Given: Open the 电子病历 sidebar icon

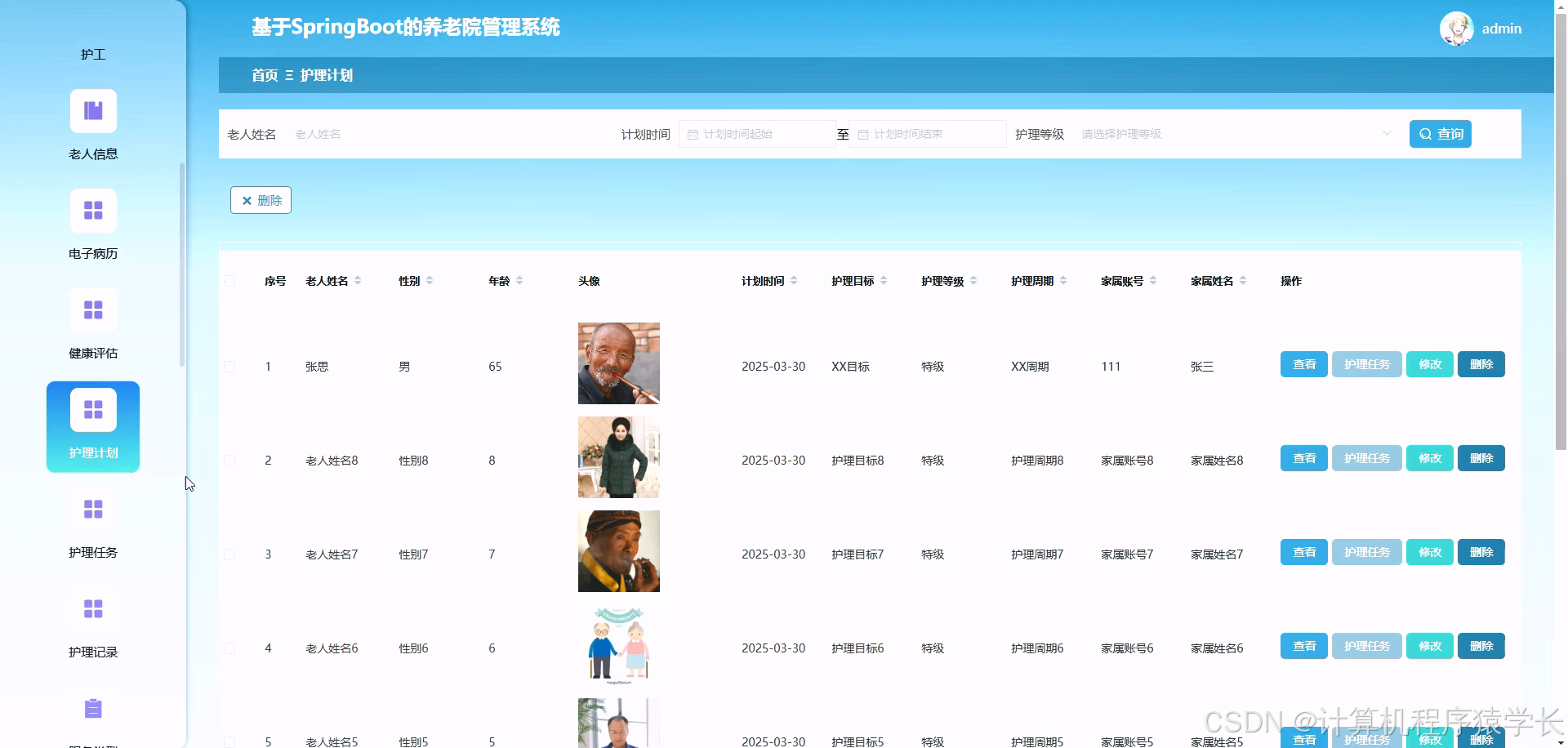Looking at the screenshot, I should coord(92,210).
